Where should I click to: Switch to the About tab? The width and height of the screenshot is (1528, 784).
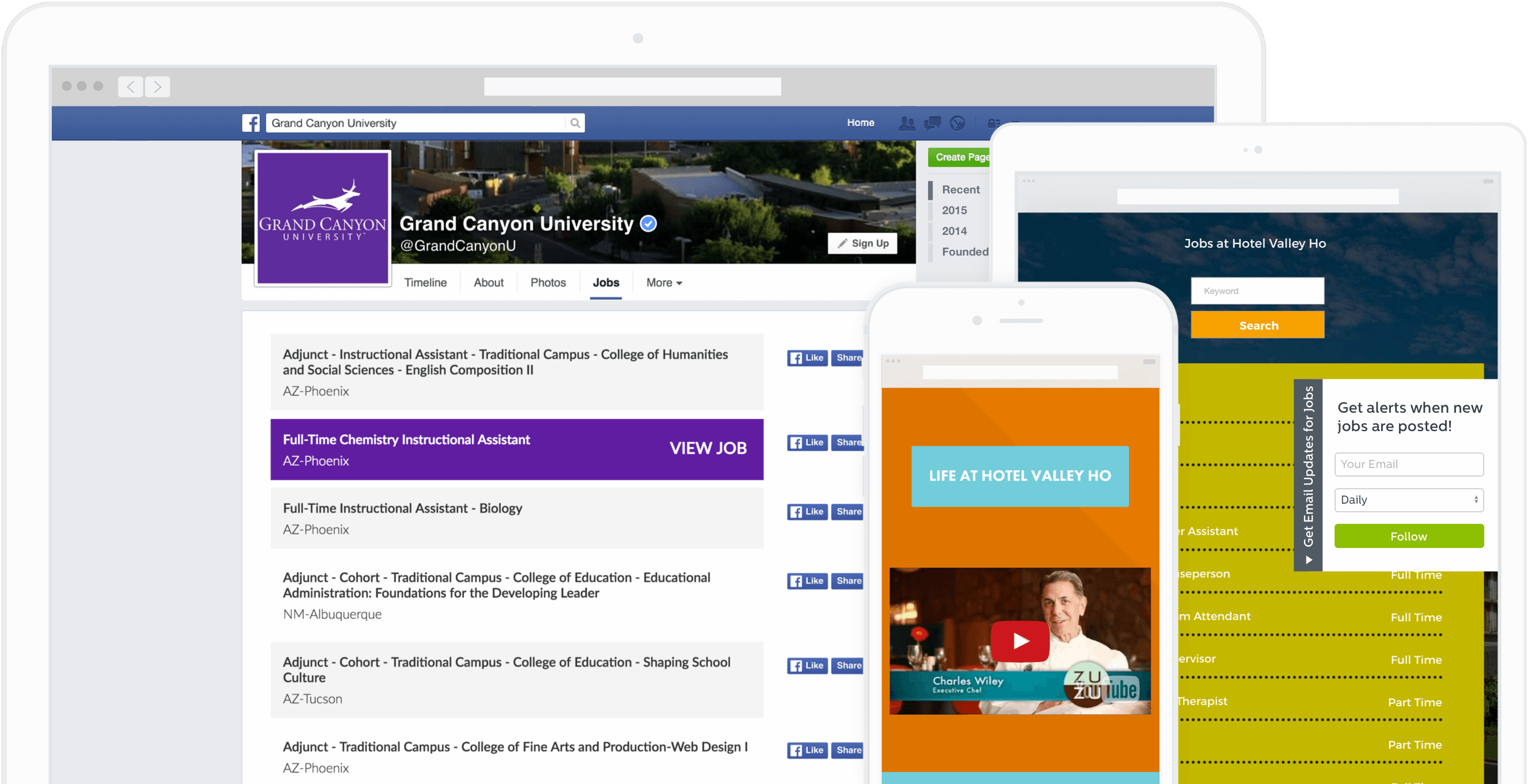pyautogui.click(x=488, y=283)
